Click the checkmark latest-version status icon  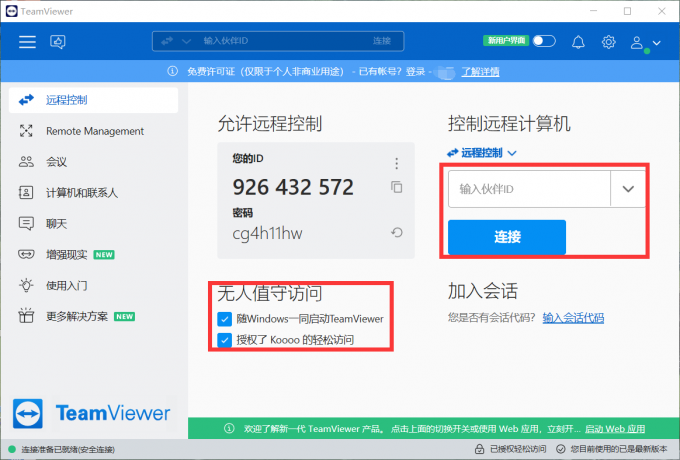coord(561,449)
